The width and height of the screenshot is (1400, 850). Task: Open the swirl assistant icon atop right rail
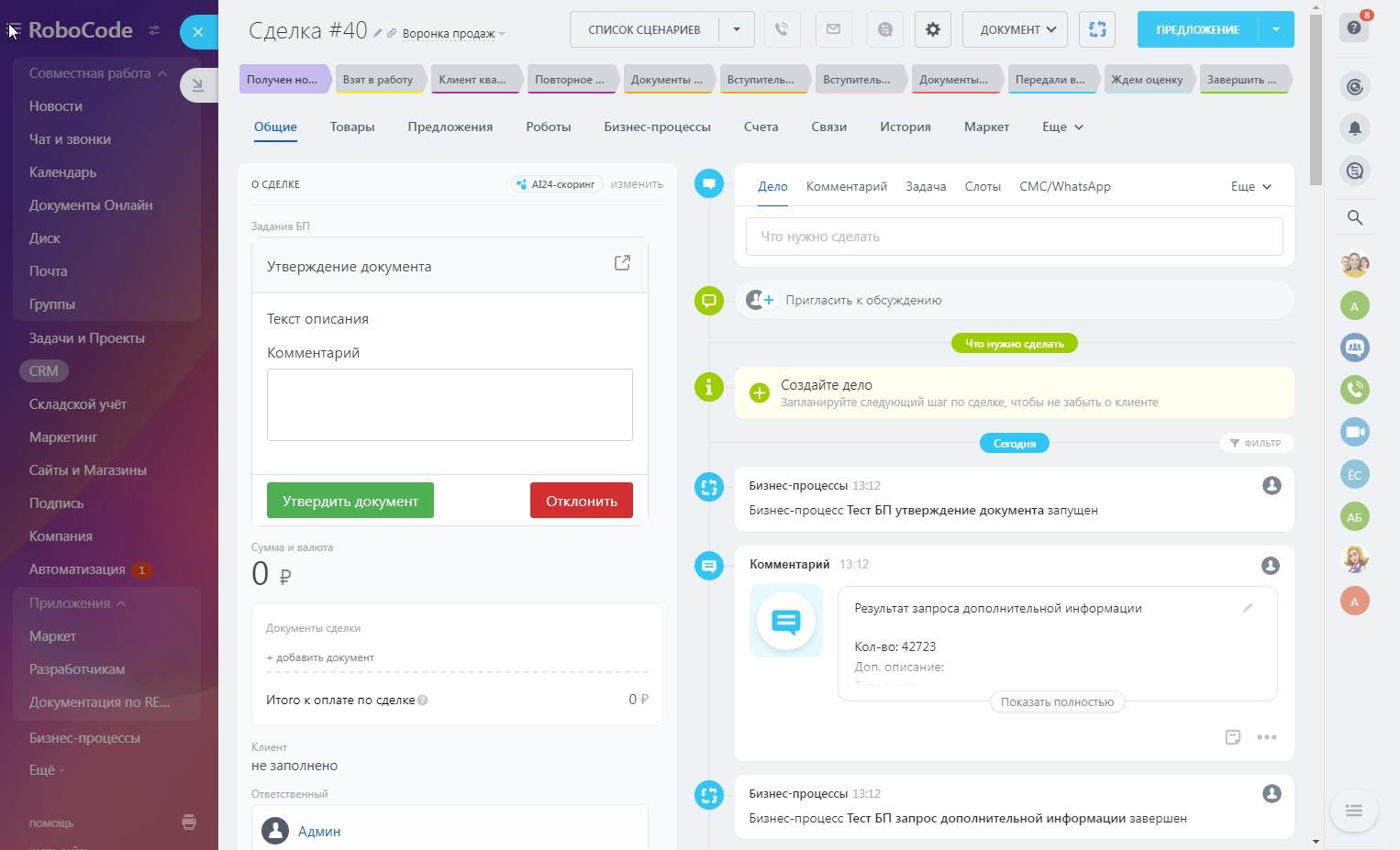(1355, 87)
